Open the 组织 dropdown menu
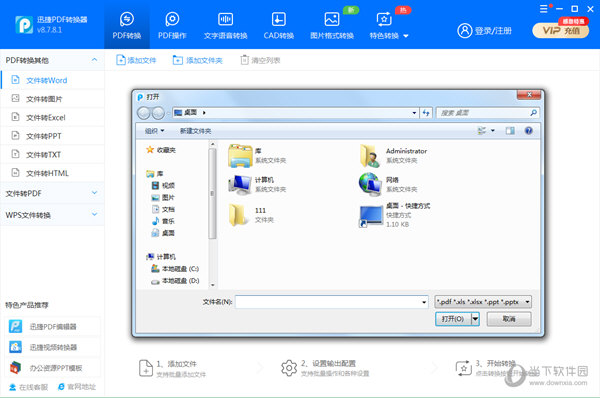Screen dimensions: 600x398 click(155, 131)
